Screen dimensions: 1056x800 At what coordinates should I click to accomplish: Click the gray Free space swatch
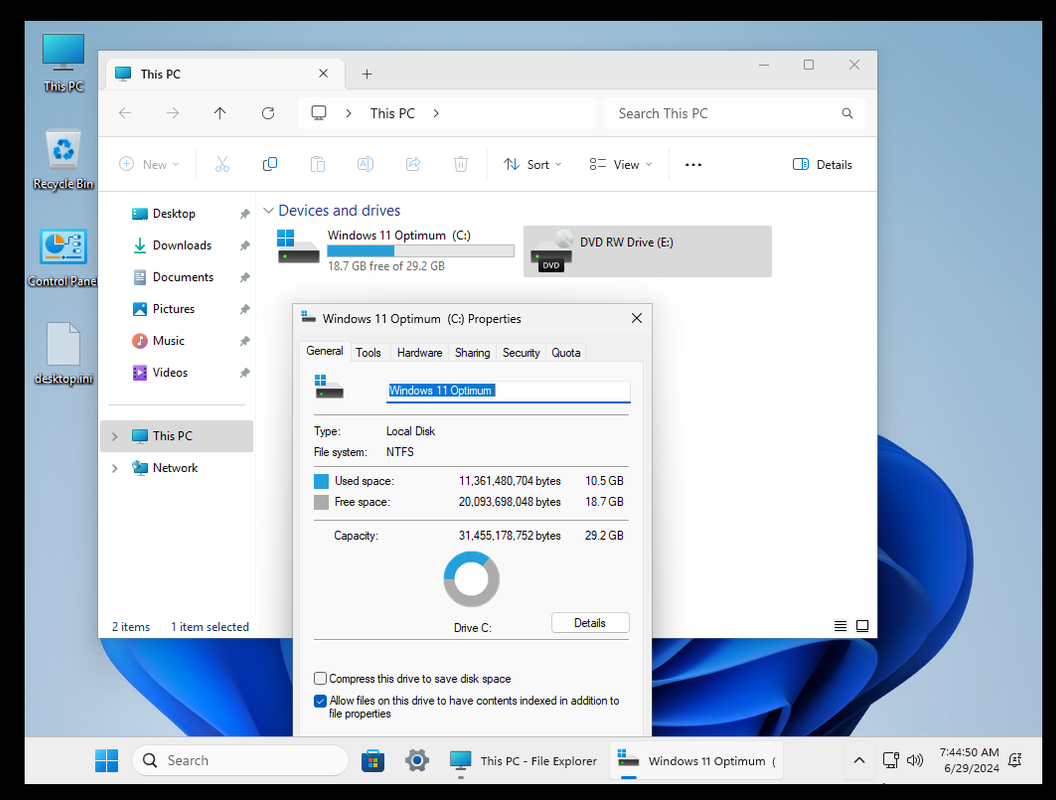(x=321, y=502)
